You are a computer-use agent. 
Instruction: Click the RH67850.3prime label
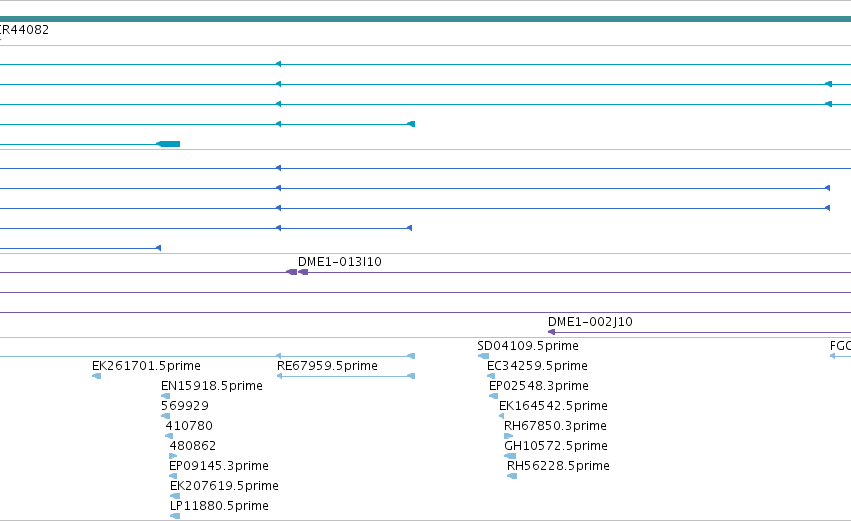(x=555, y=426)
